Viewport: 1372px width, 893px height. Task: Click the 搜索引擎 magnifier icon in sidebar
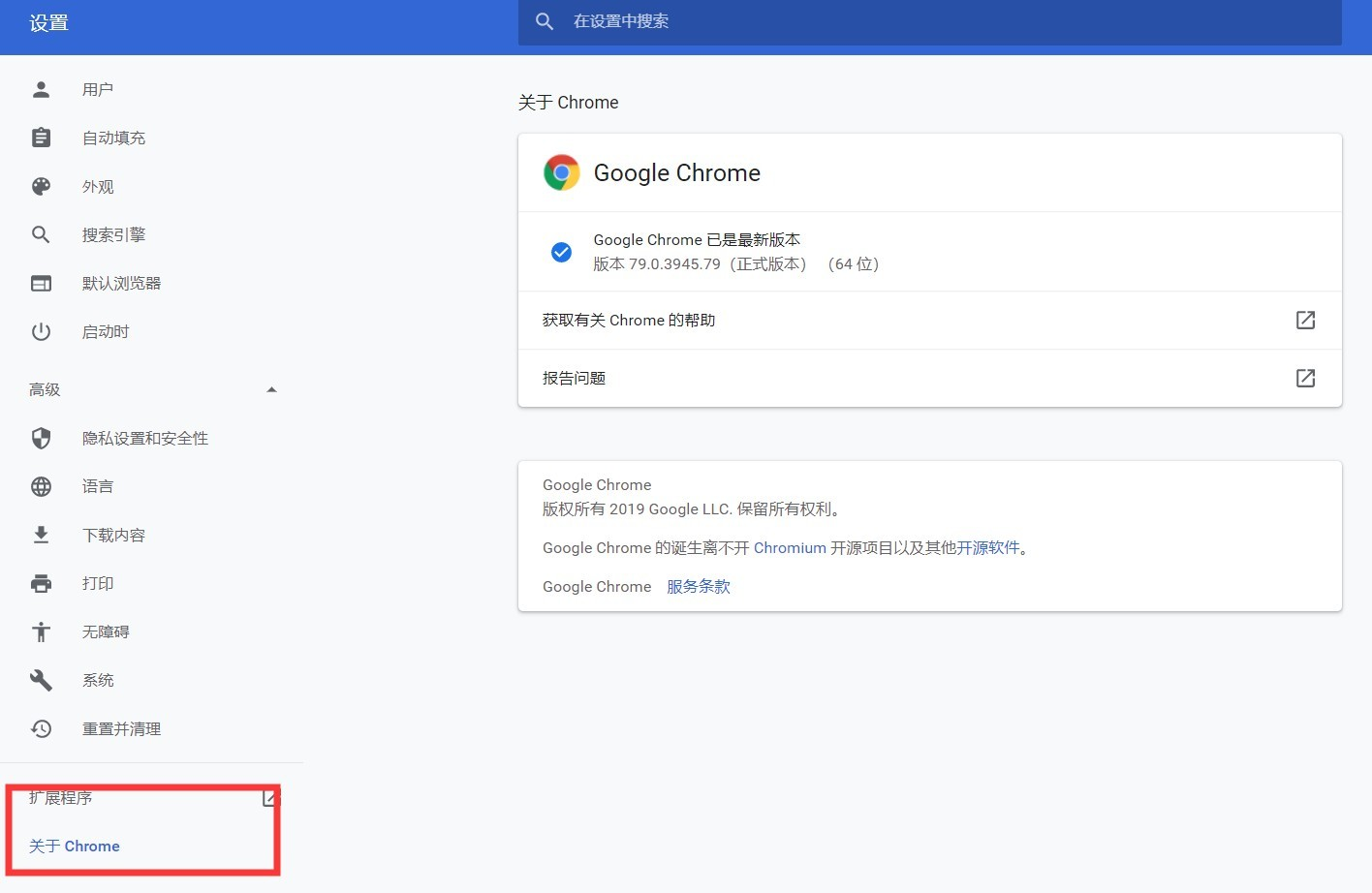[41, 234]
